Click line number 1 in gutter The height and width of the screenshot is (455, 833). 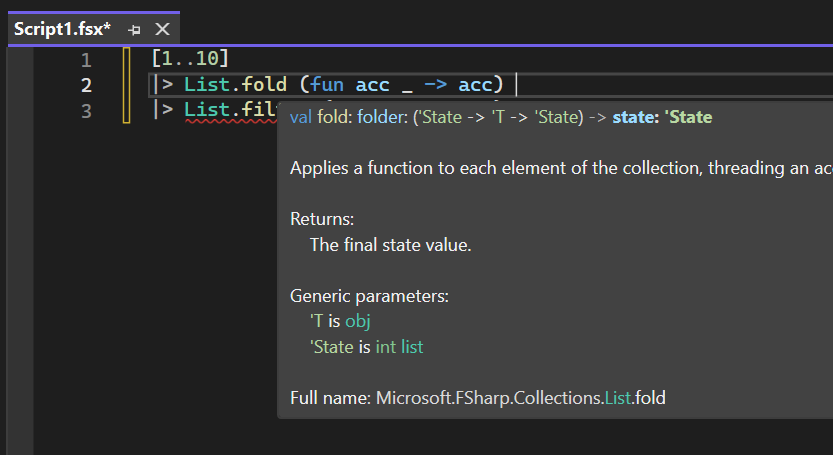coord(85,60)
